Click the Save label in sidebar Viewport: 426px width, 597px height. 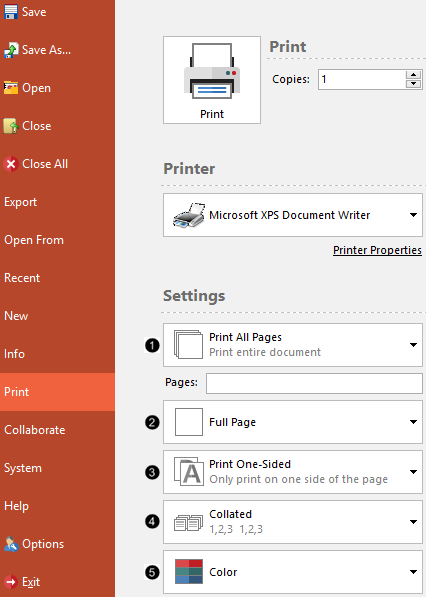point(34,12)
